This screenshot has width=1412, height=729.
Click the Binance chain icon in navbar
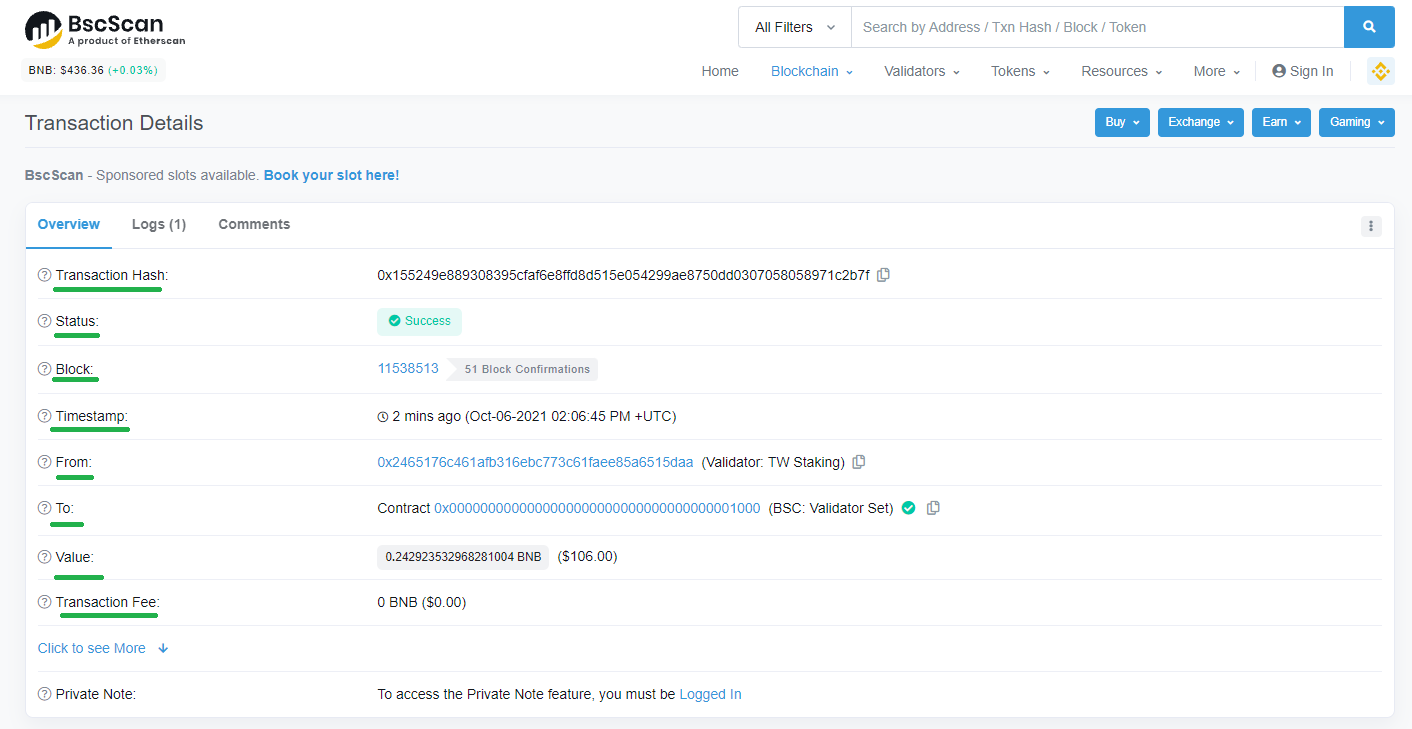tap(1381, 71)
